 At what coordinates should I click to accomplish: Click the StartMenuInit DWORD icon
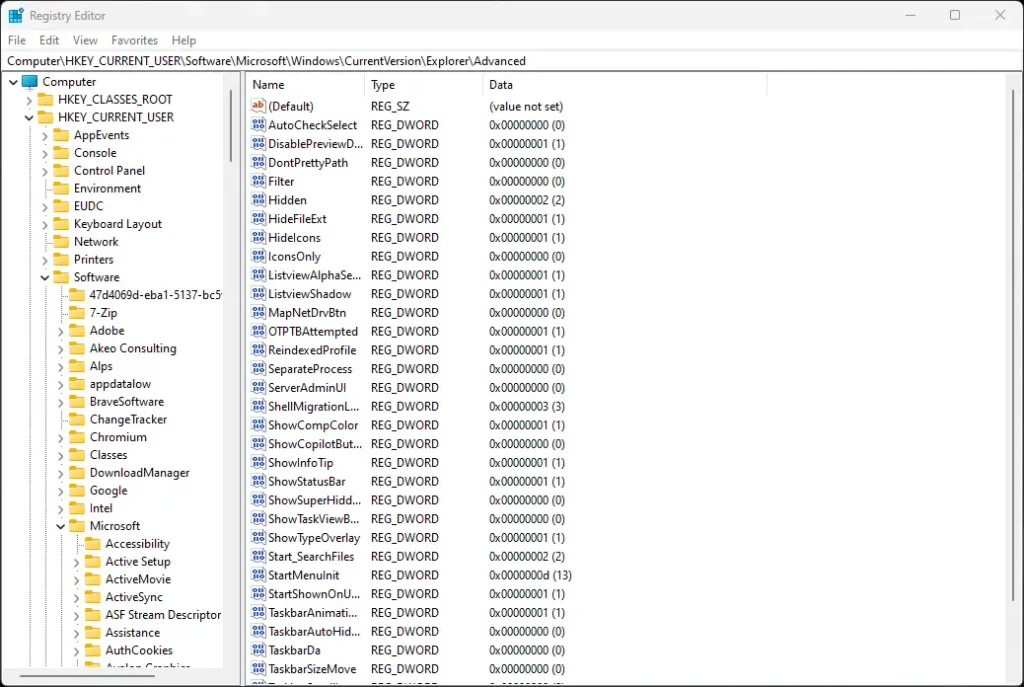[x=259, y=575]
